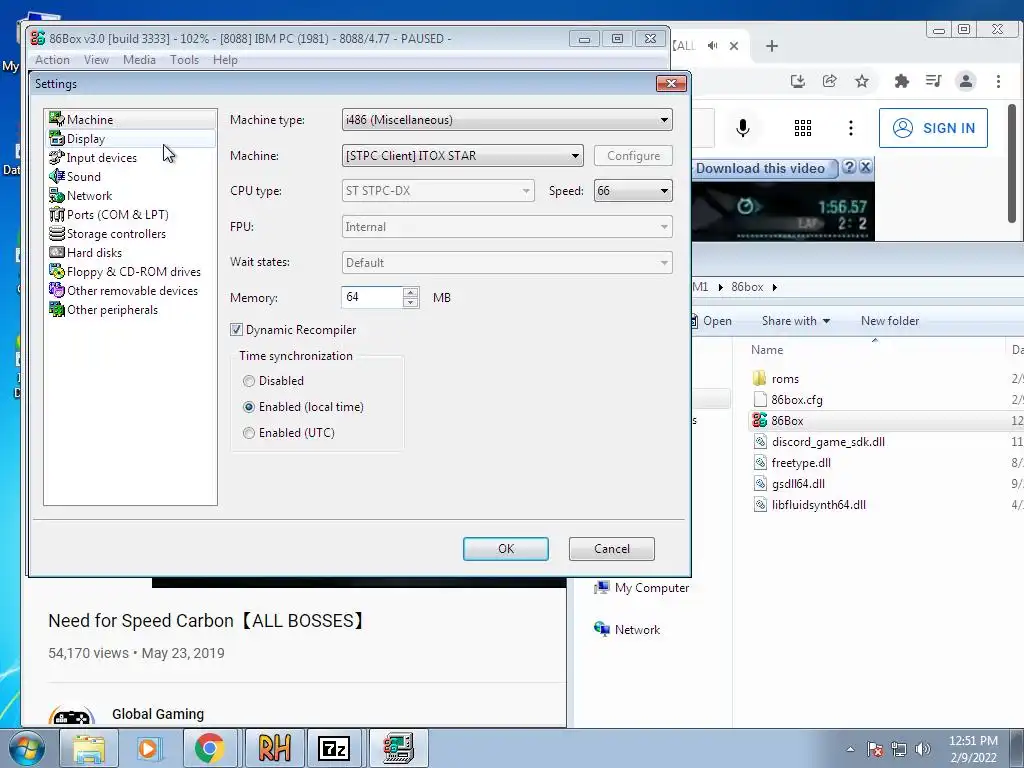
Task: Open a new Chrome tab
Action: coord(772,46)
